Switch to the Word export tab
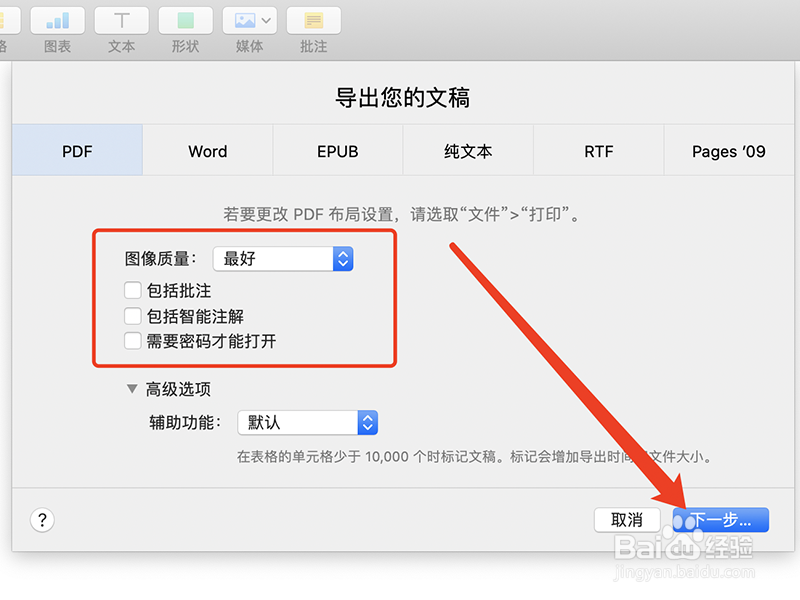This screenshot has width=800, height=600. [x=207, y=151]
